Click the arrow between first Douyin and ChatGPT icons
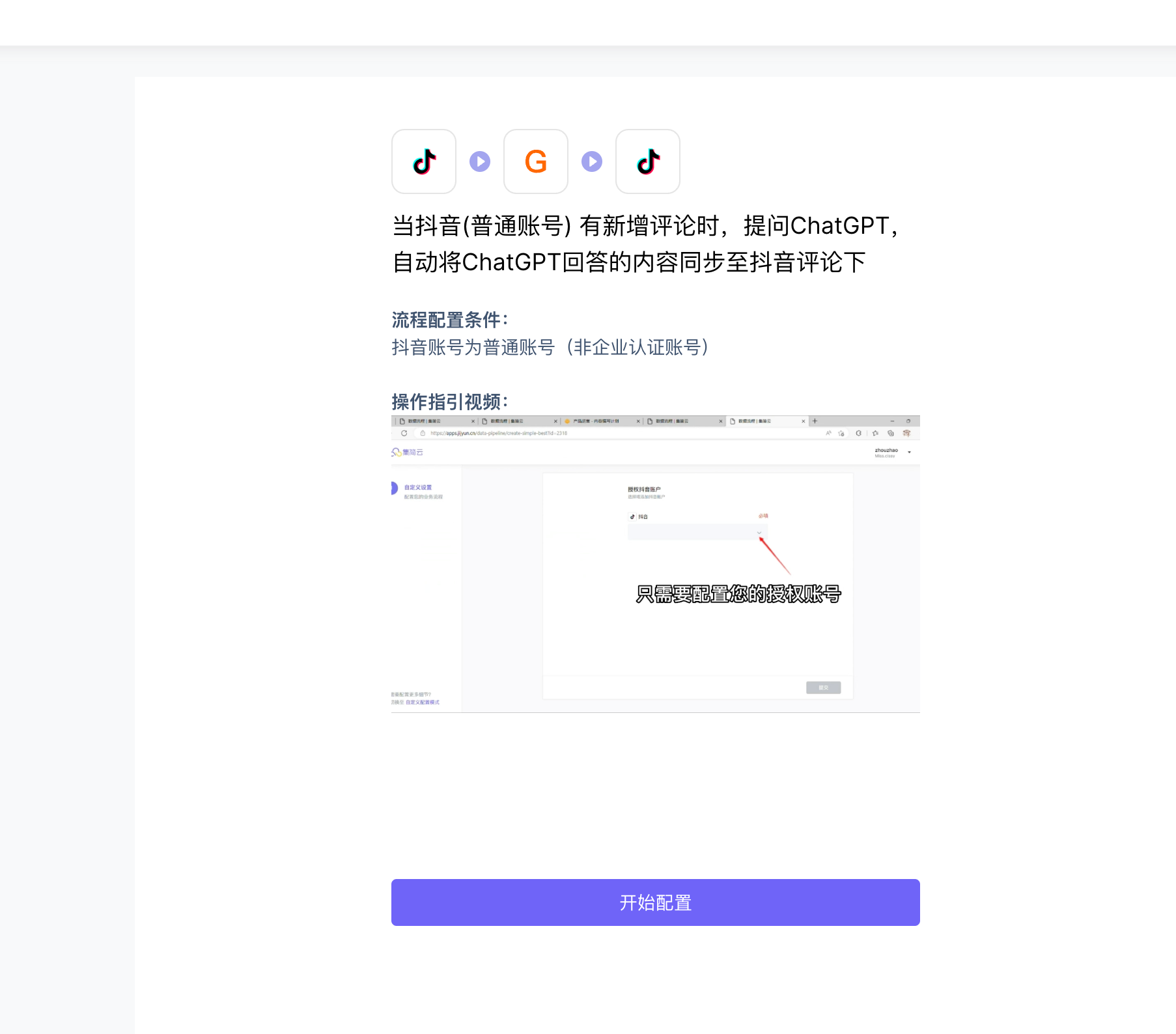The width and height of the screenshot is (1176, 1034). tap(480, 161)
